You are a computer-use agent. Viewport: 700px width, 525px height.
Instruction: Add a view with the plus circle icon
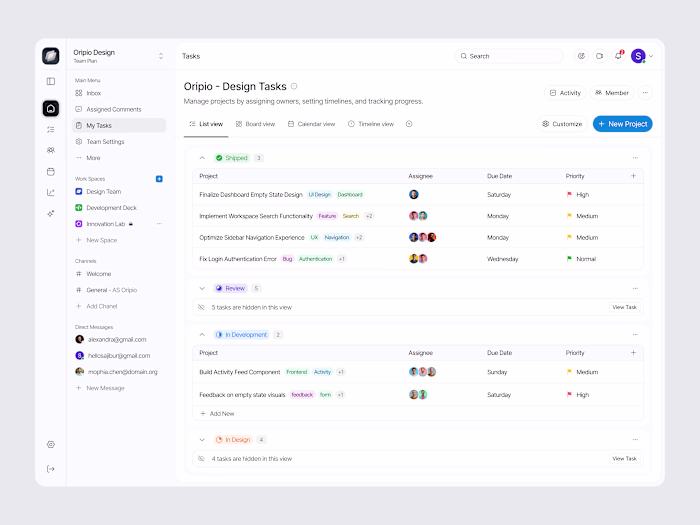409,124
